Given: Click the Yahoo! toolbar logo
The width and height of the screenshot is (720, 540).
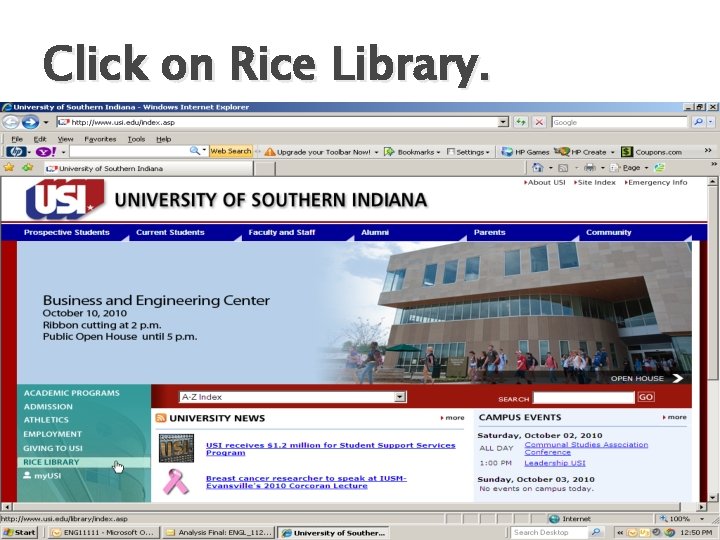Looking at the screenshot, I should click(46, 152).
